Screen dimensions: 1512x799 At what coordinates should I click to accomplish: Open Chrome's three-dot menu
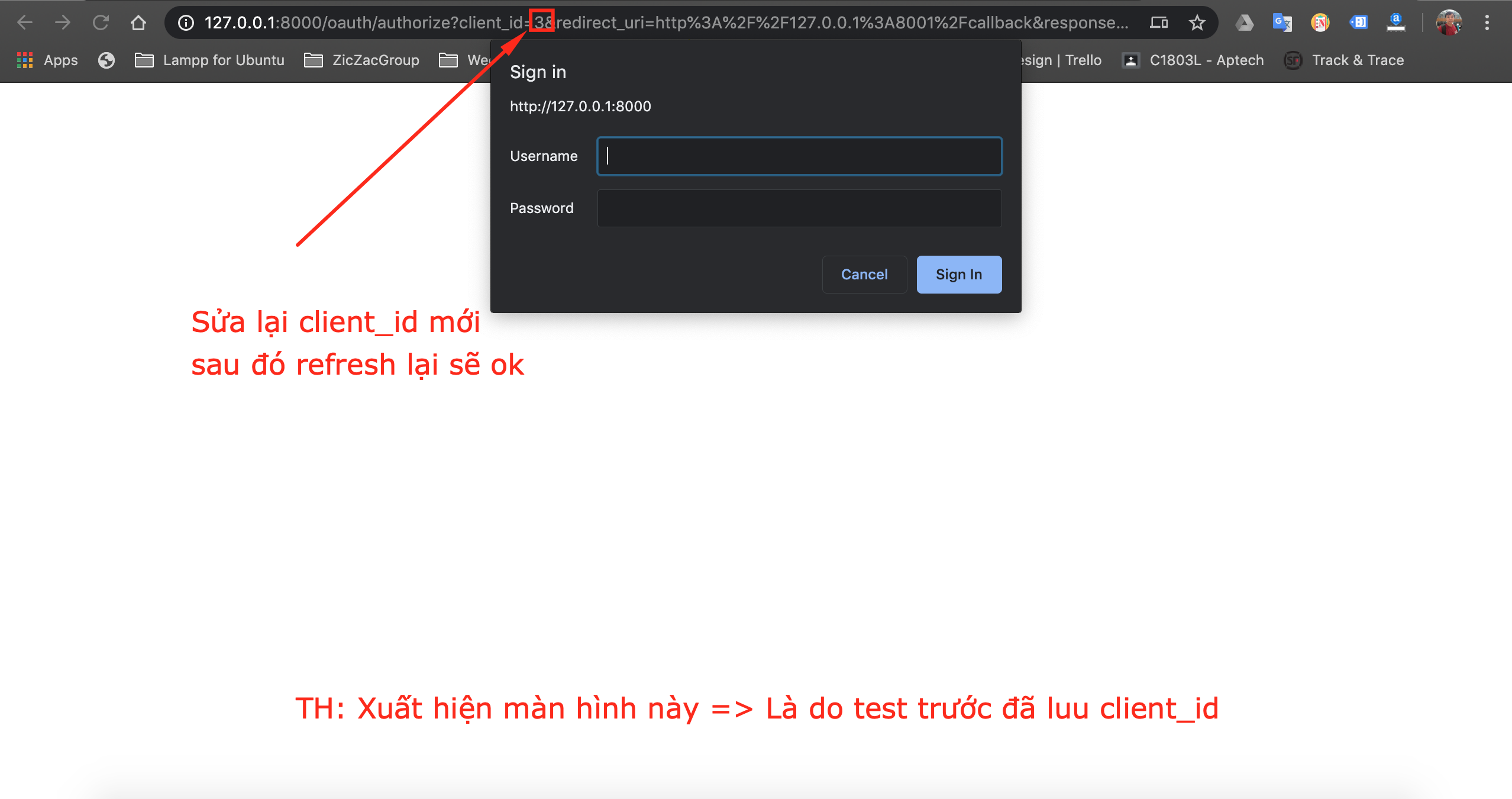click(1487, 22)
